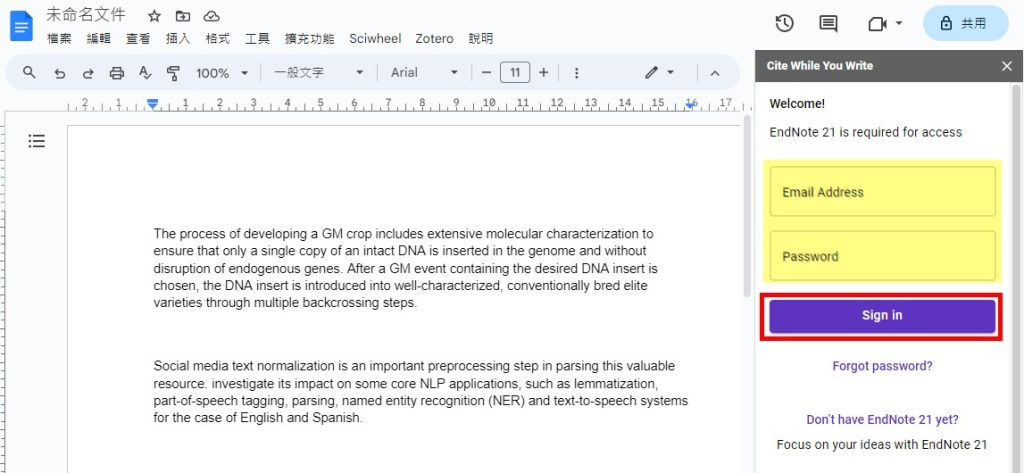Open the 檔案 menu
Viewport: 1024px width, 473px height.
point(59,39)
